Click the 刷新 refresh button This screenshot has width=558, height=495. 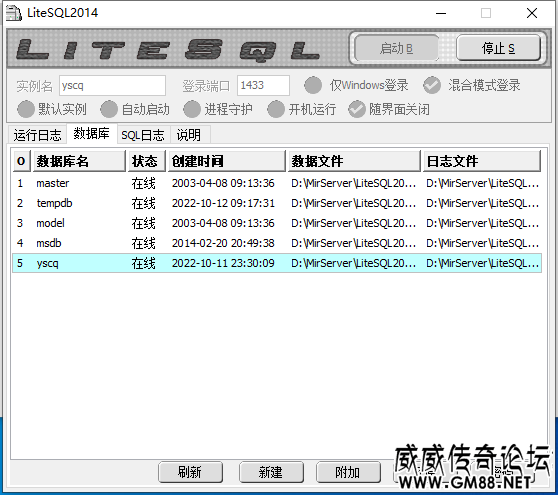(x=190, y=472)
